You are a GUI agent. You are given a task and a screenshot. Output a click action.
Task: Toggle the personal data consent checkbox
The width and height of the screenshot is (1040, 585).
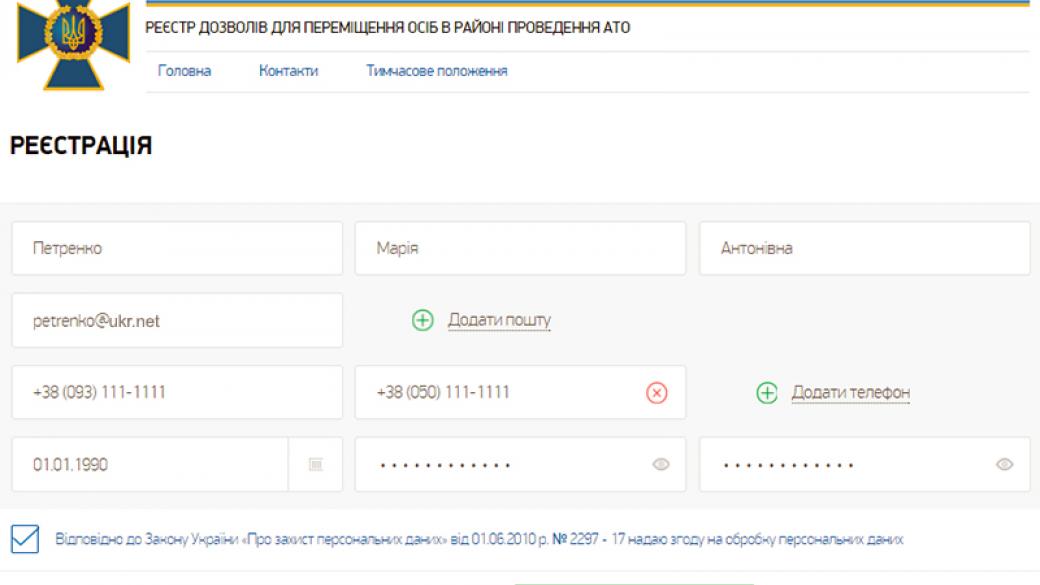(x=24, y=540)
